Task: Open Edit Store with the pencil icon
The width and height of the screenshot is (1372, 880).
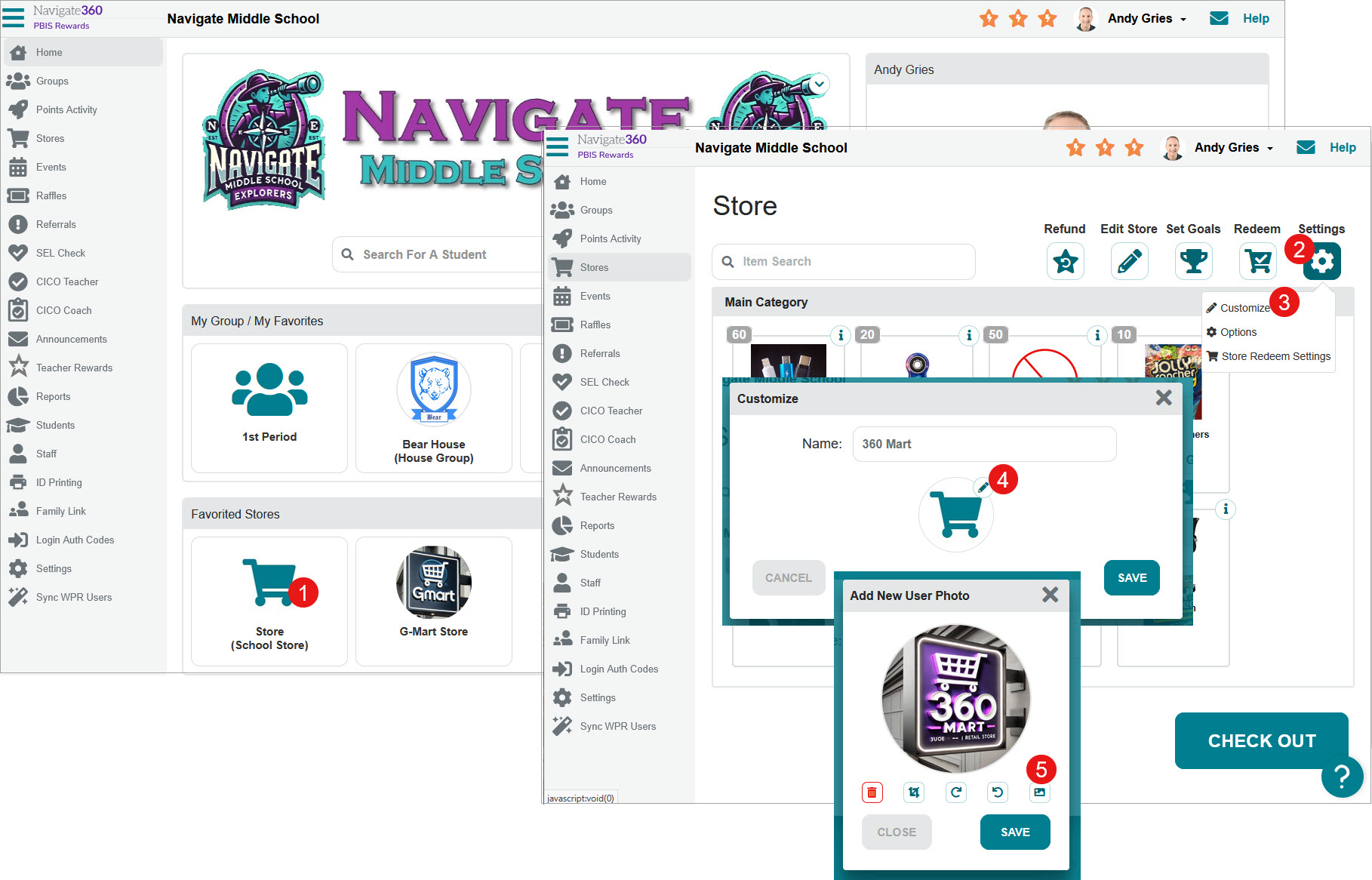Action: click(1129, 261)
